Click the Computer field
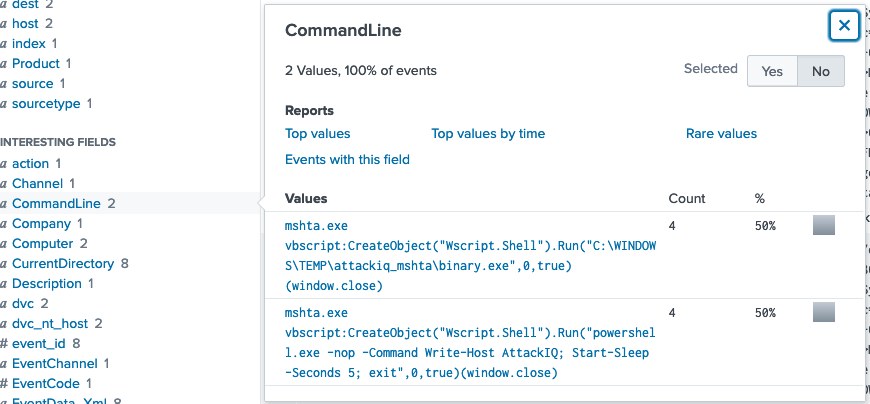 (x=42, y=243)
